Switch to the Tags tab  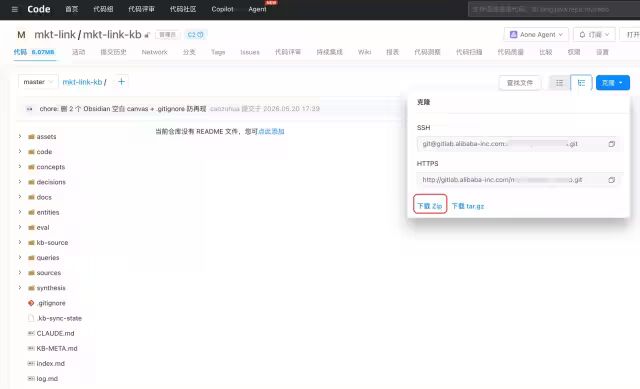pos(218,52)
